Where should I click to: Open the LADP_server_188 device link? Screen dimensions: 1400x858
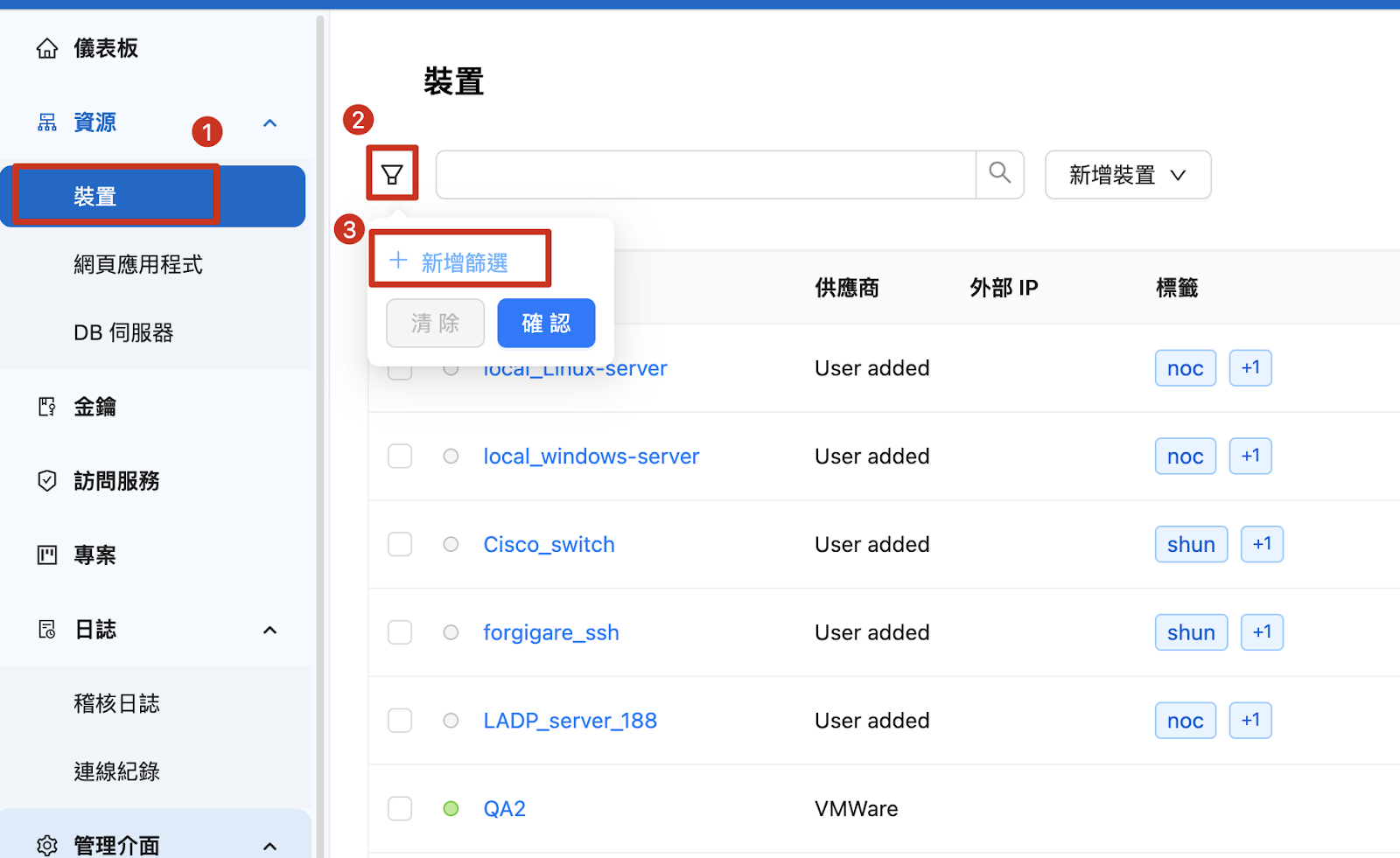[x=570, y=721]
